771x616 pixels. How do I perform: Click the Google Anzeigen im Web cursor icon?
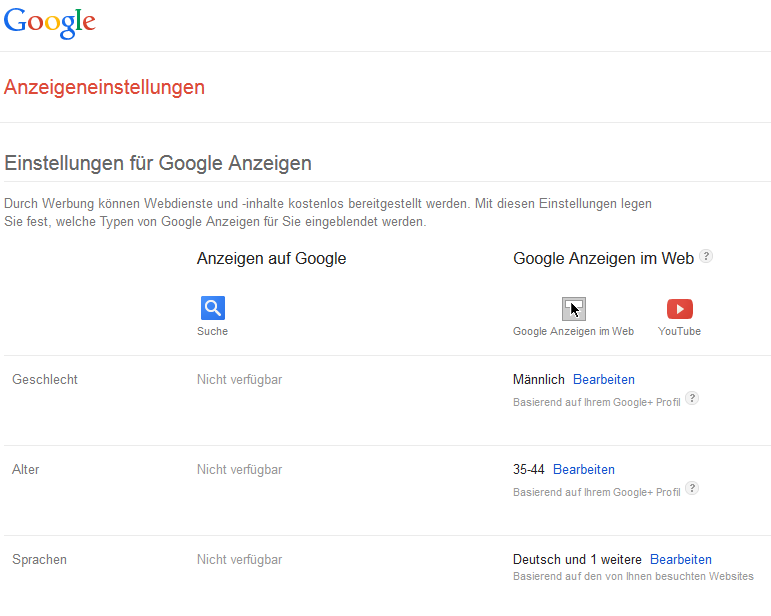point(574,309)
